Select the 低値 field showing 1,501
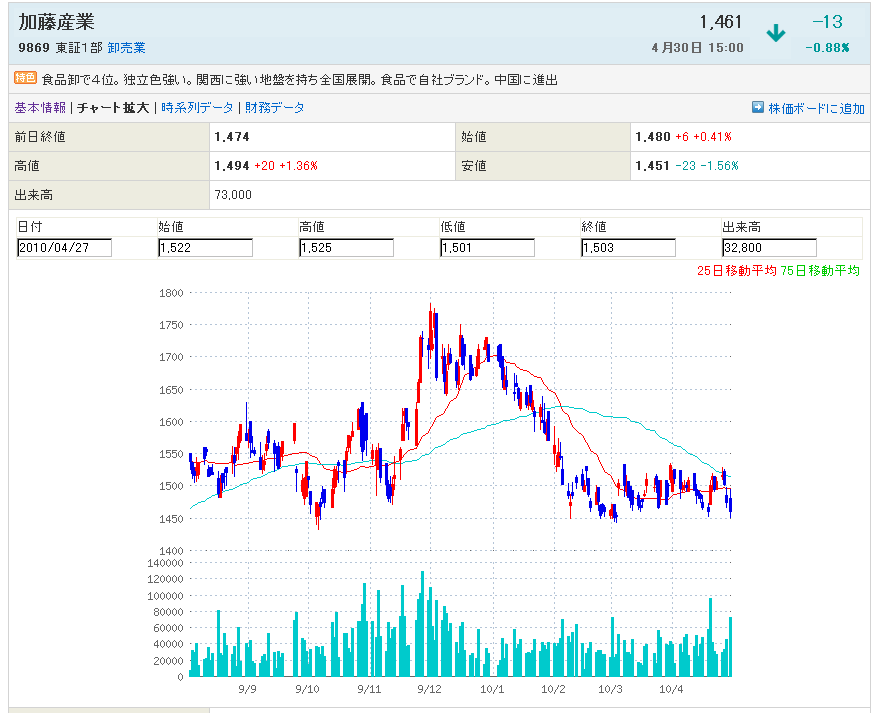Screen dimensions: 878x713 (487, 248)
